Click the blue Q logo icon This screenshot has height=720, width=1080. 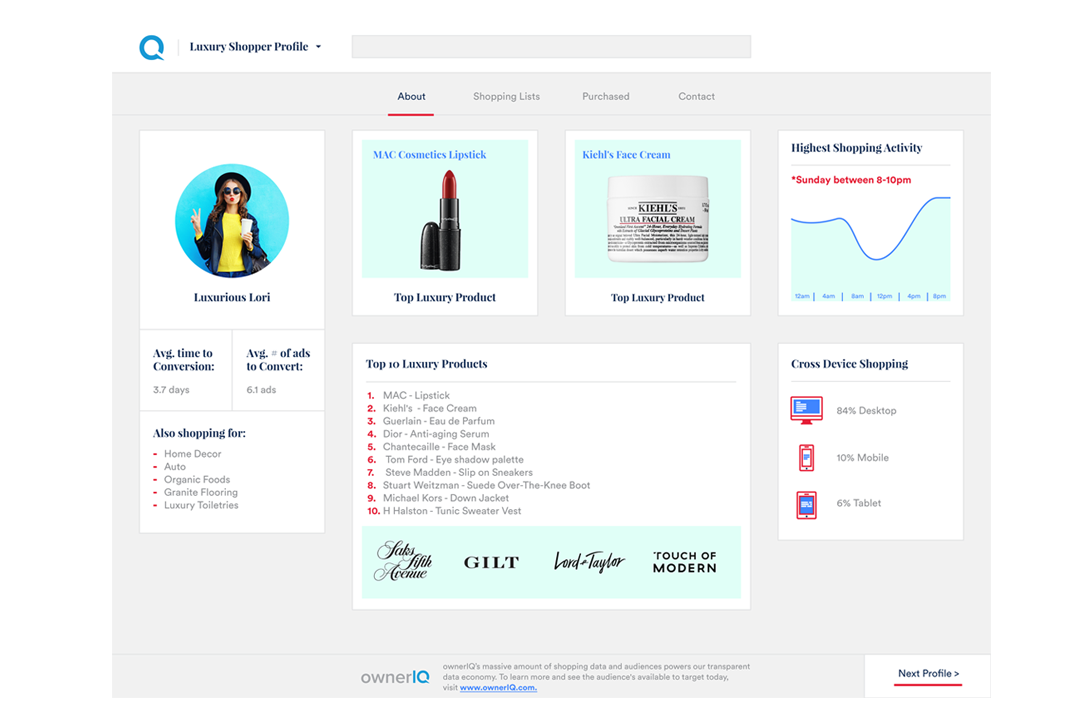(152, 47)
